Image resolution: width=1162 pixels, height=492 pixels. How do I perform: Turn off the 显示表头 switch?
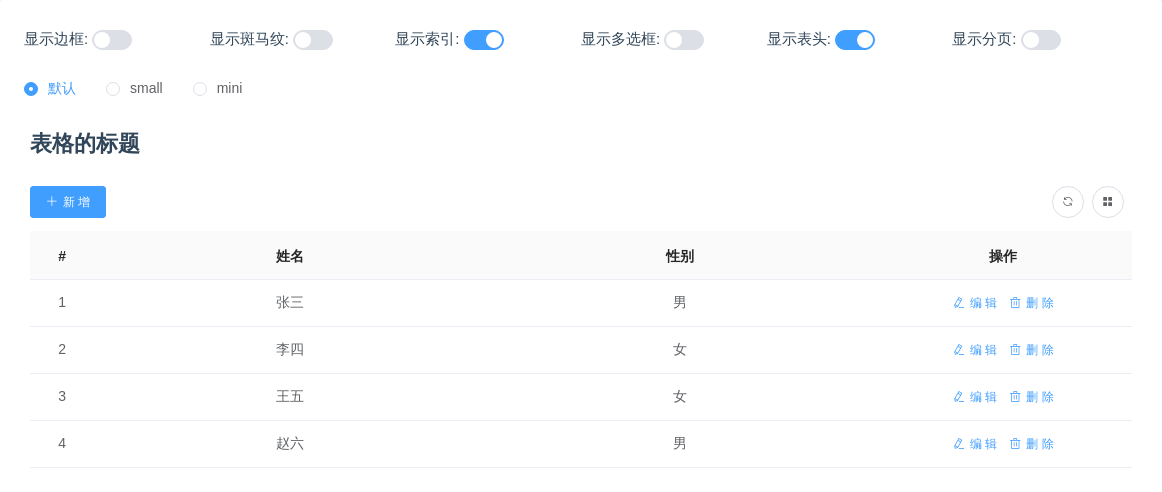pyautogui.click(x=855, y=40)
